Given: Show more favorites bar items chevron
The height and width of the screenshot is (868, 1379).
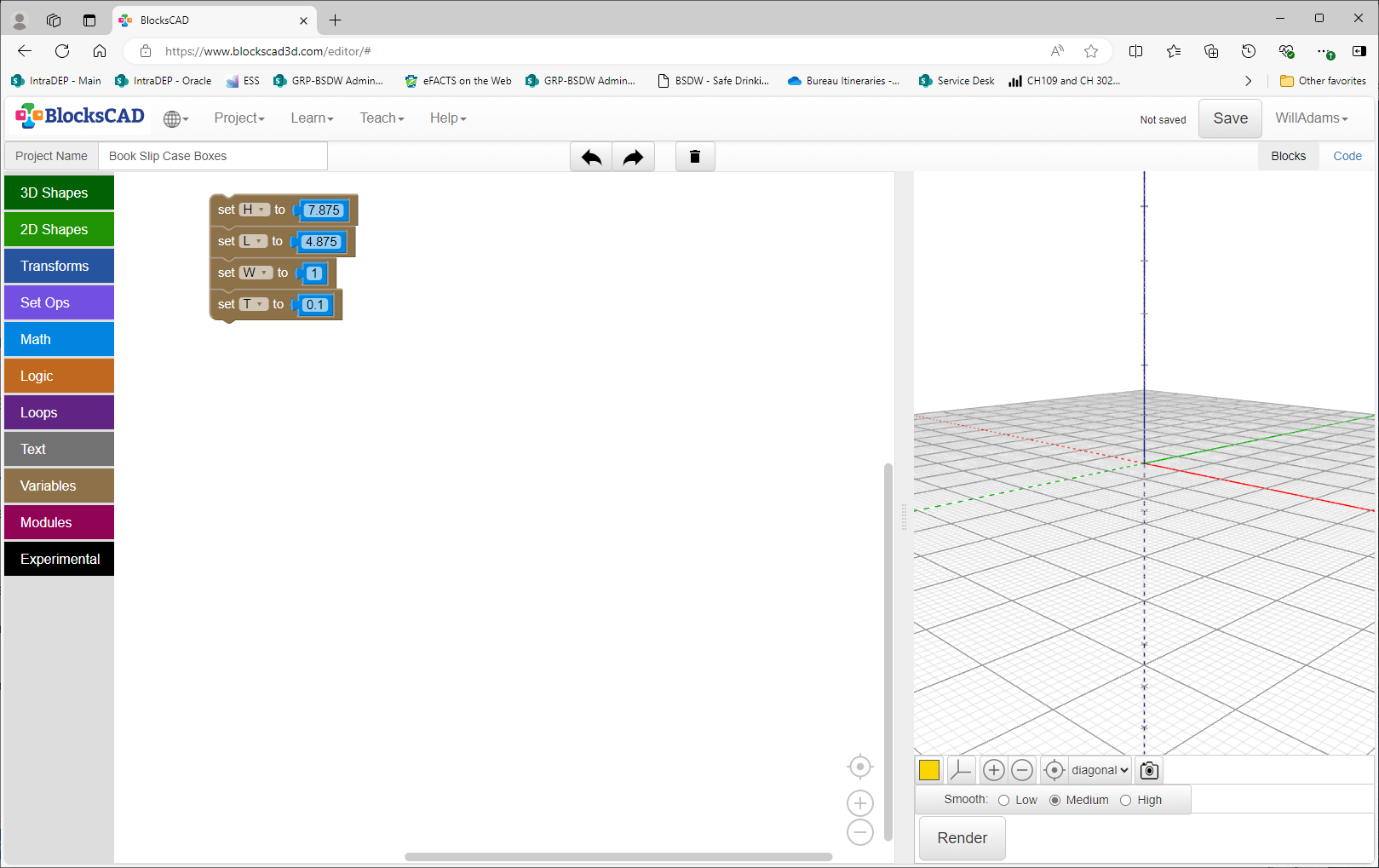Looking at the screenshot, I should click(x=1249, y=81).
